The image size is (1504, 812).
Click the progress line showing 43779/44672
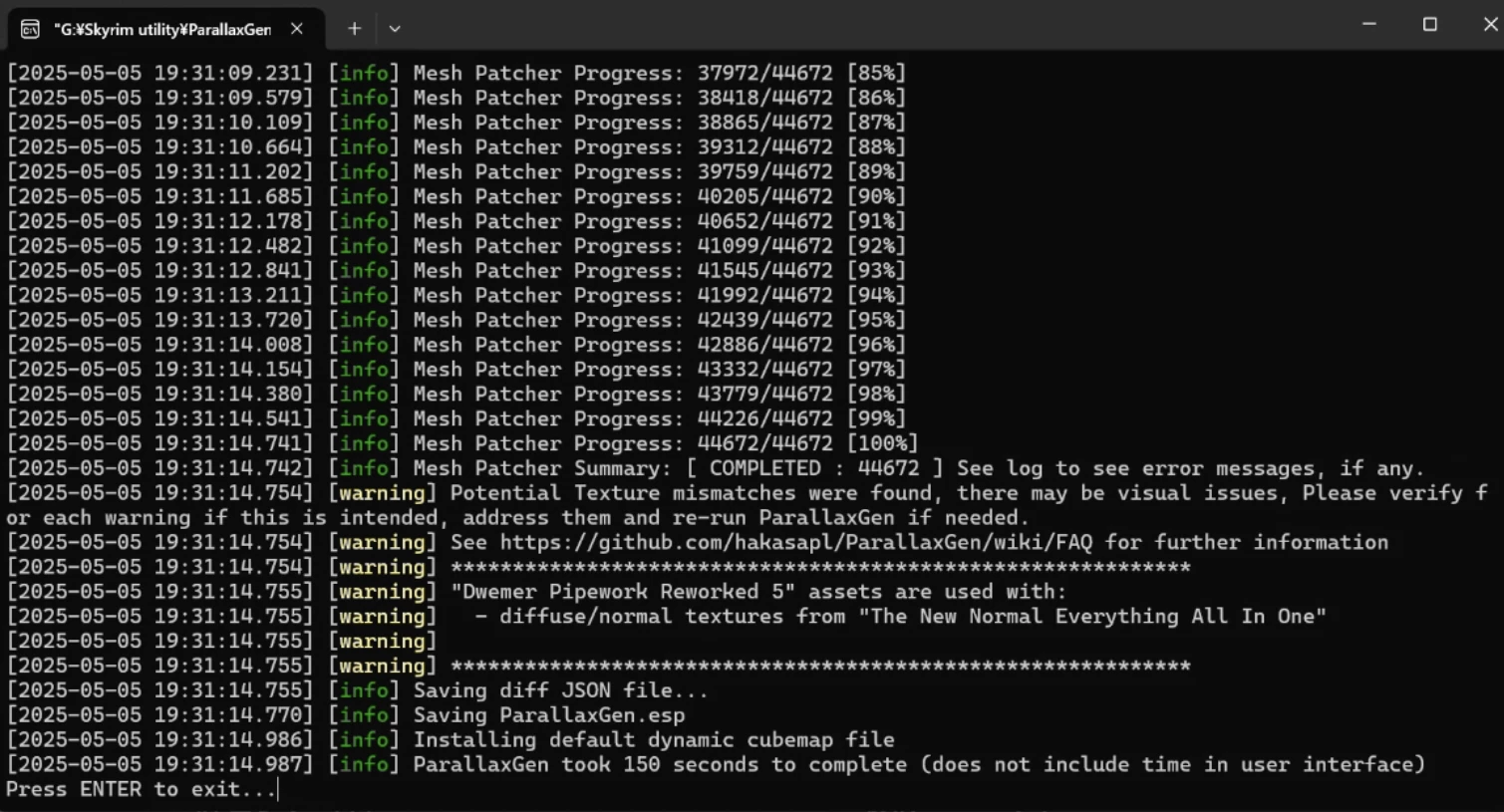pyautogui.click(x=455, y=395)
